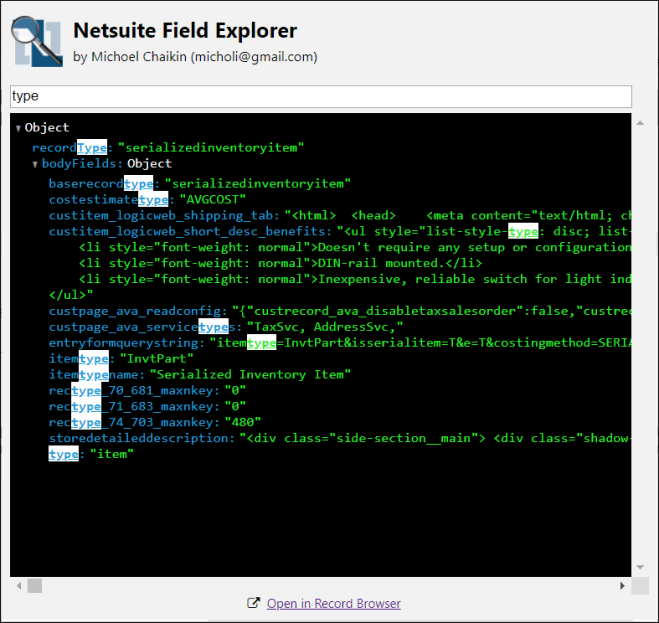The width and height of the screenshot is (659, 623).
Task: Click the Netsuite Field Explorer magnifier logo
Action: pos(36,42)
